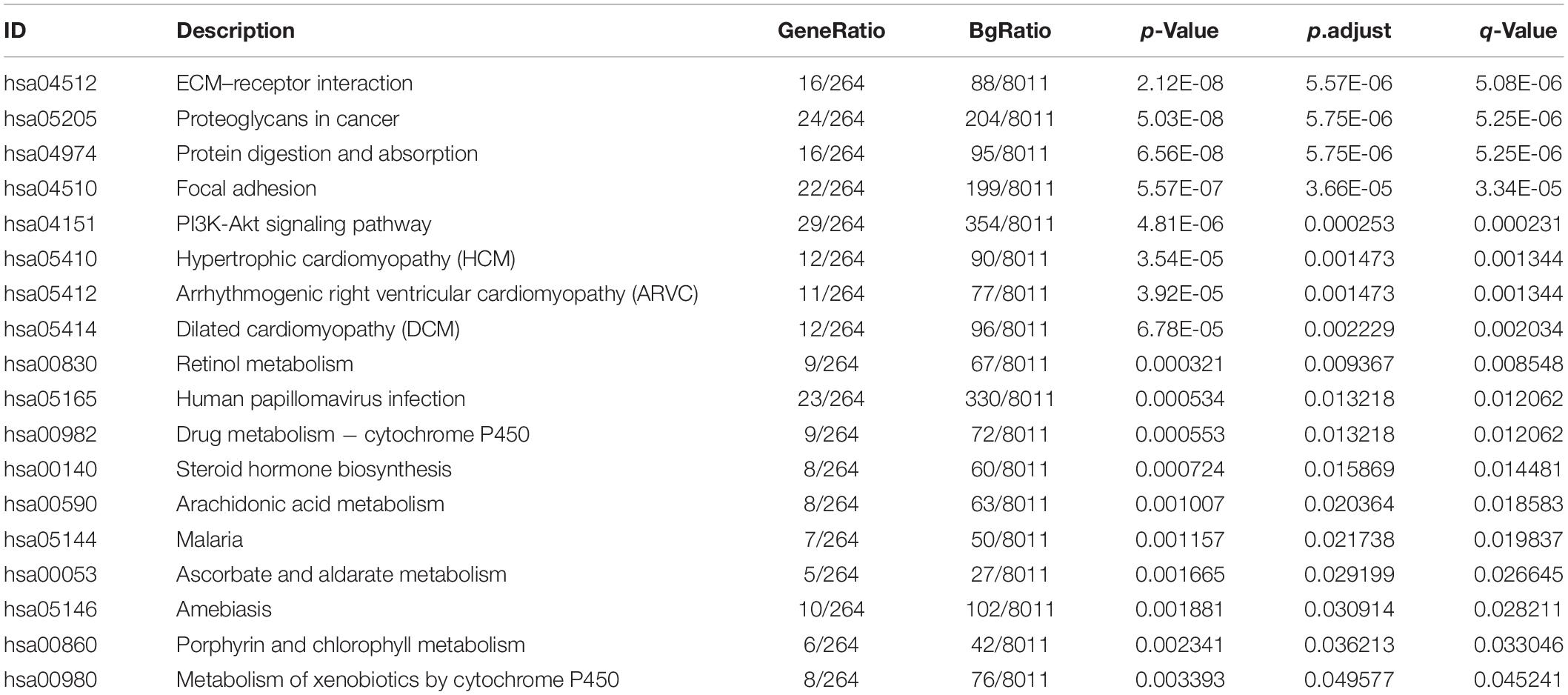Select the Description column header
1568x695 pixels.
coord(236,30)
